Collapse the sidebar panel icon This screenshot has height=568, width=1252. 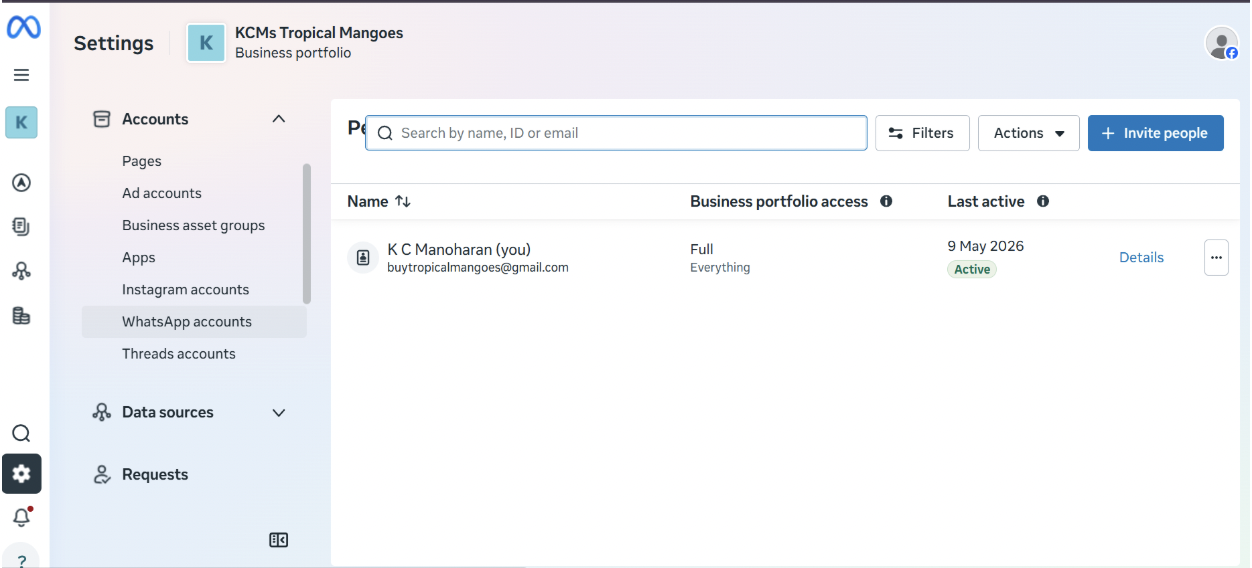coord(278,540)
